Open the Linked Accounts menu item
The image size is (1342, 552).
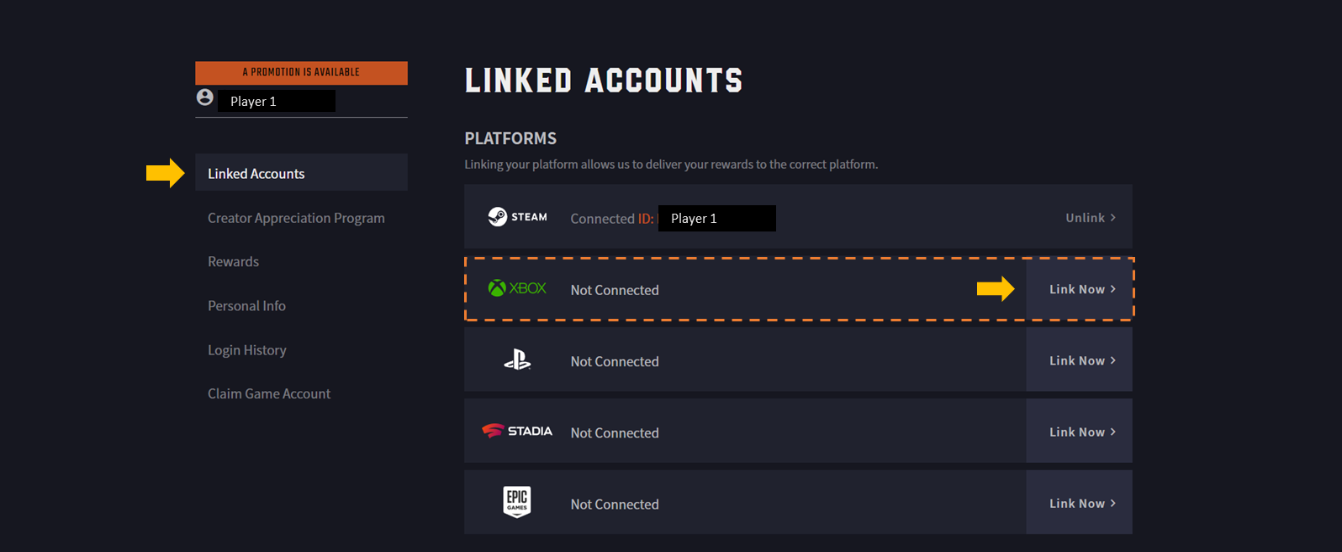click(256, 174)
